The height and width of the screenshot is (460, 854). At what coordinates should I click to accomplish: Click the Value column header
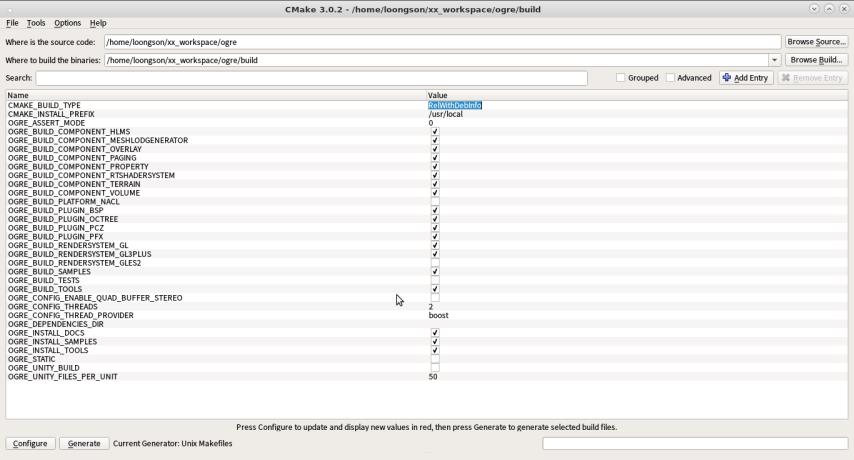click(637, 95)
